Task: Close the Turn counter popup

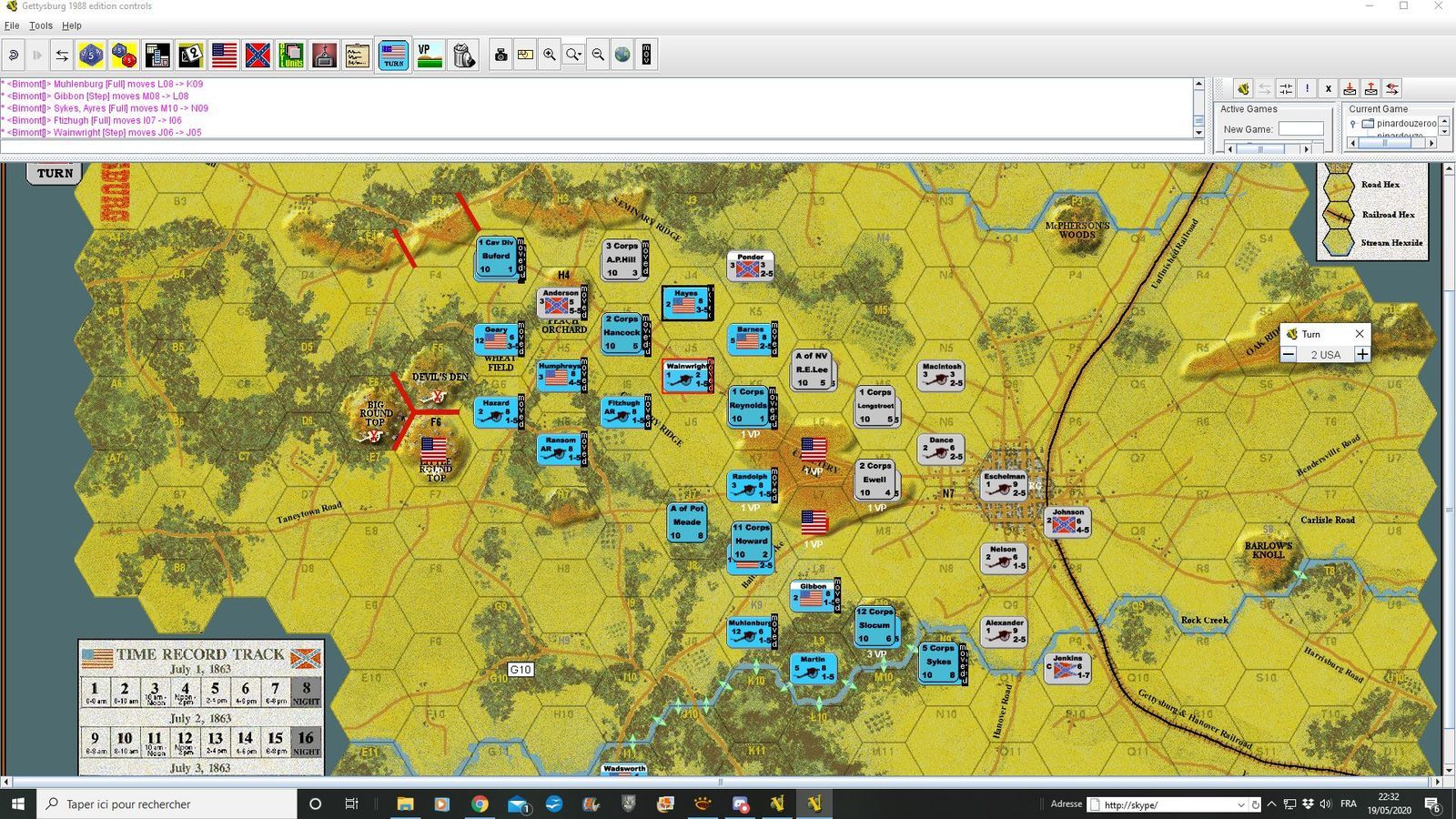Action: coord(1360,334)
